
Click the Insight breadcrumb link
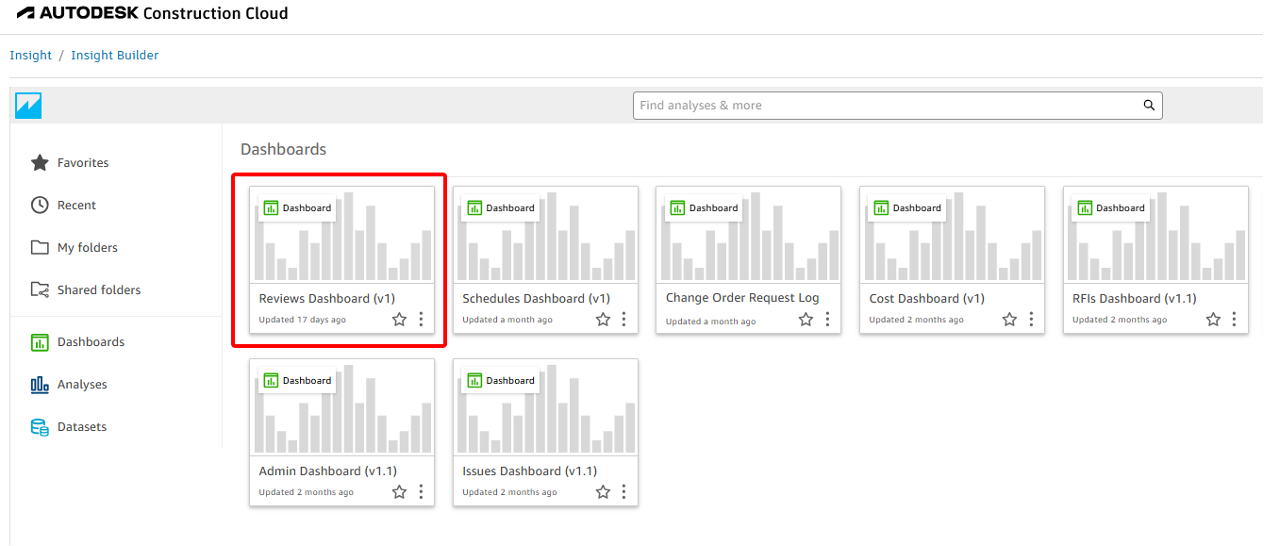point(31,55)
